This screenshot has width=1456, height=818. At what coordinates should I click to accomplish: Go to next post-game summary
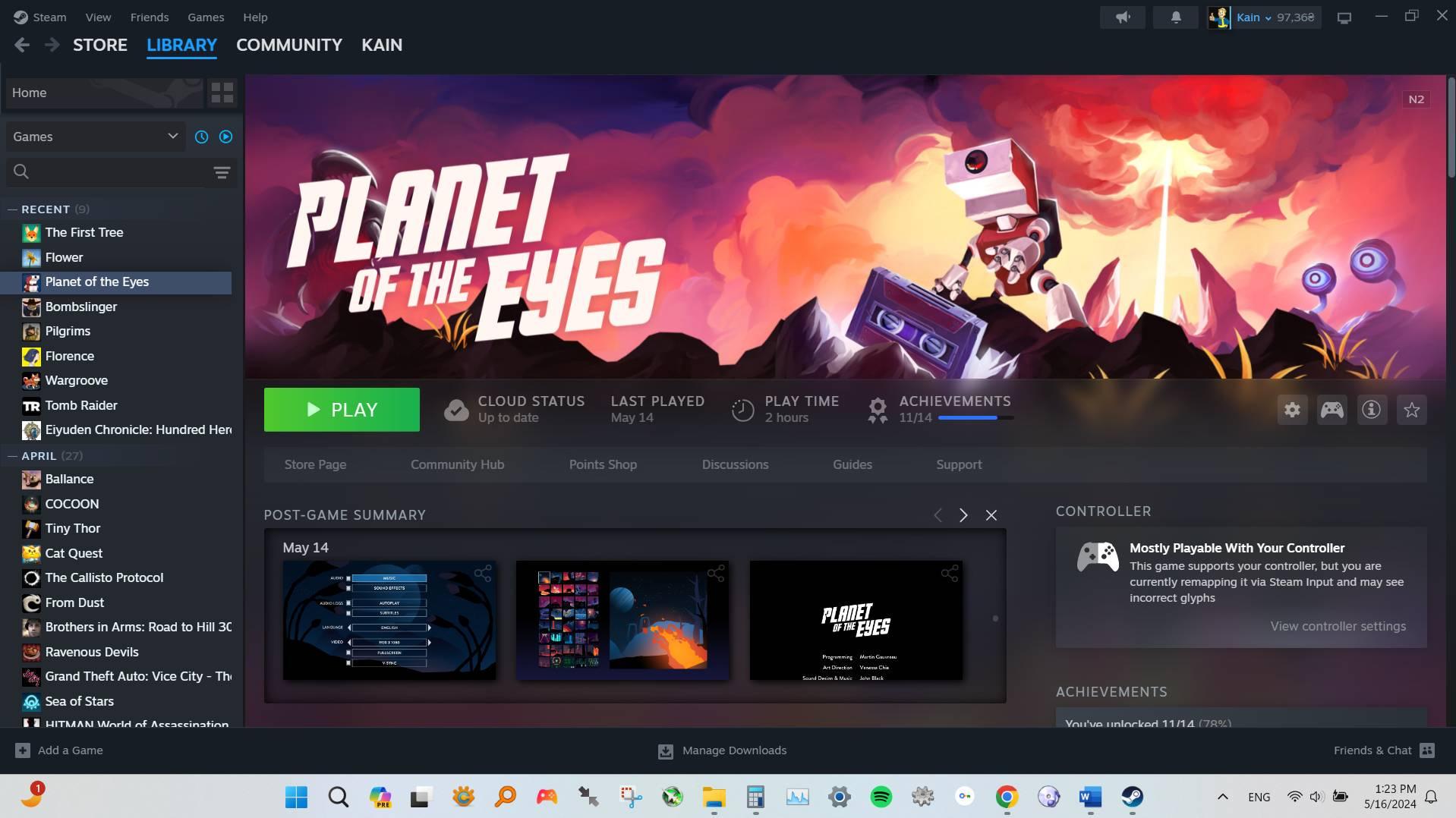pyautogui.click(x=963, y=515)
